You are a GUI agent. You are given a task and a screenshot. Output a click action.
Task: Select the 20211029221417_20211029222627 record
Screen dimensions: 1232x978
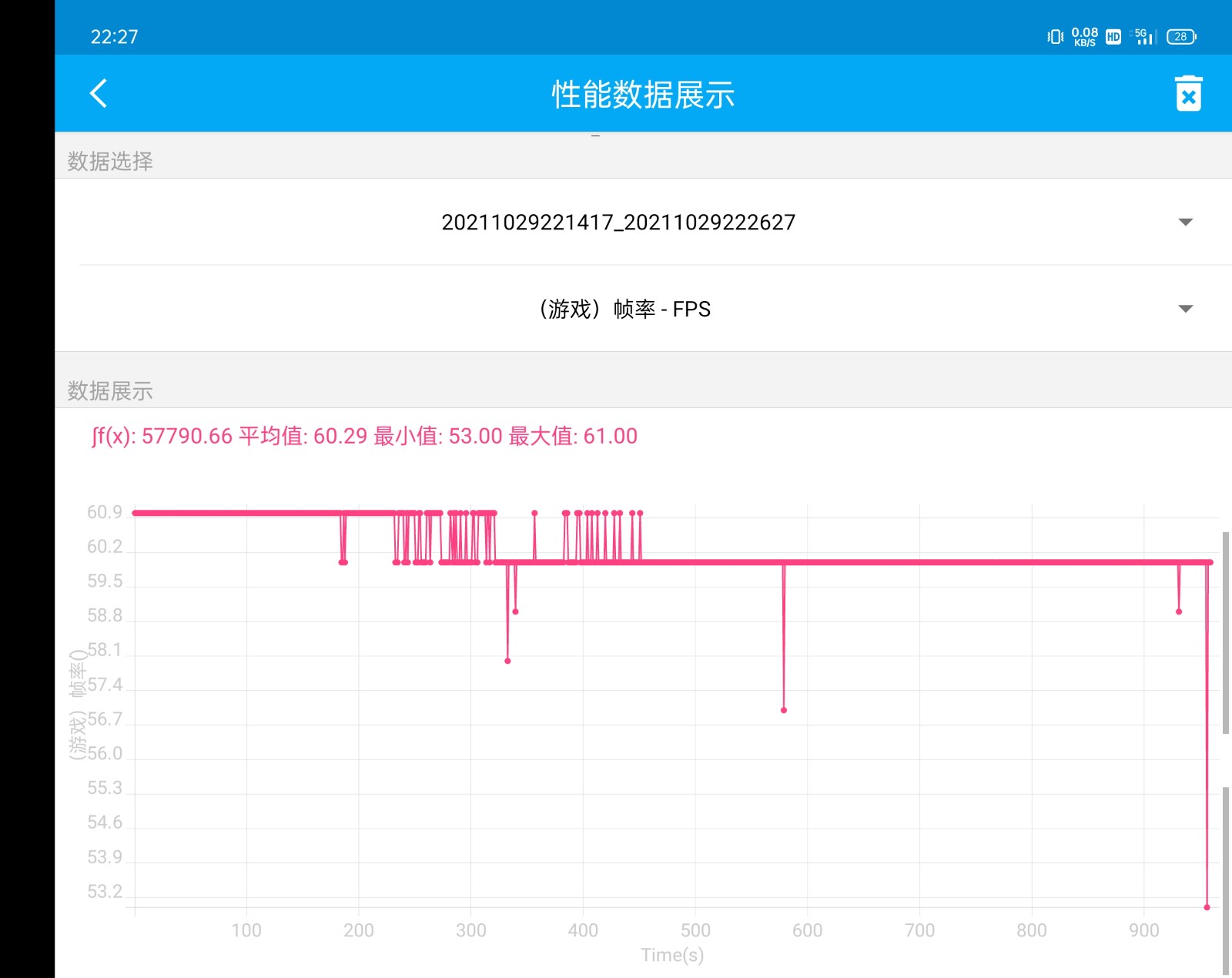[618, 223]
